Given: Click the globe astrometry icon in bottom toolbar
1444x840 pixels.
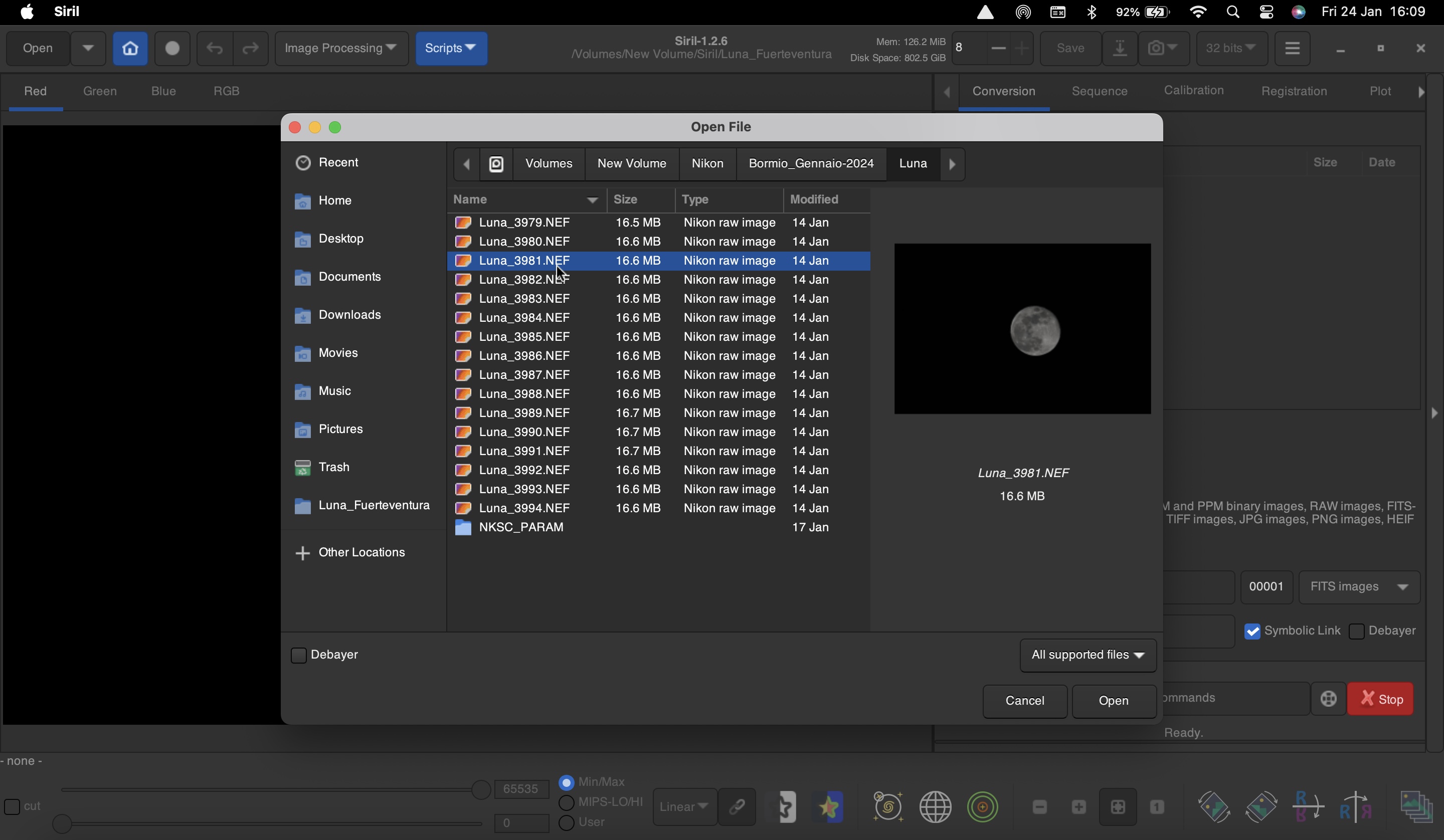Looking at the screenshot, I should click(x=935, y=807).
